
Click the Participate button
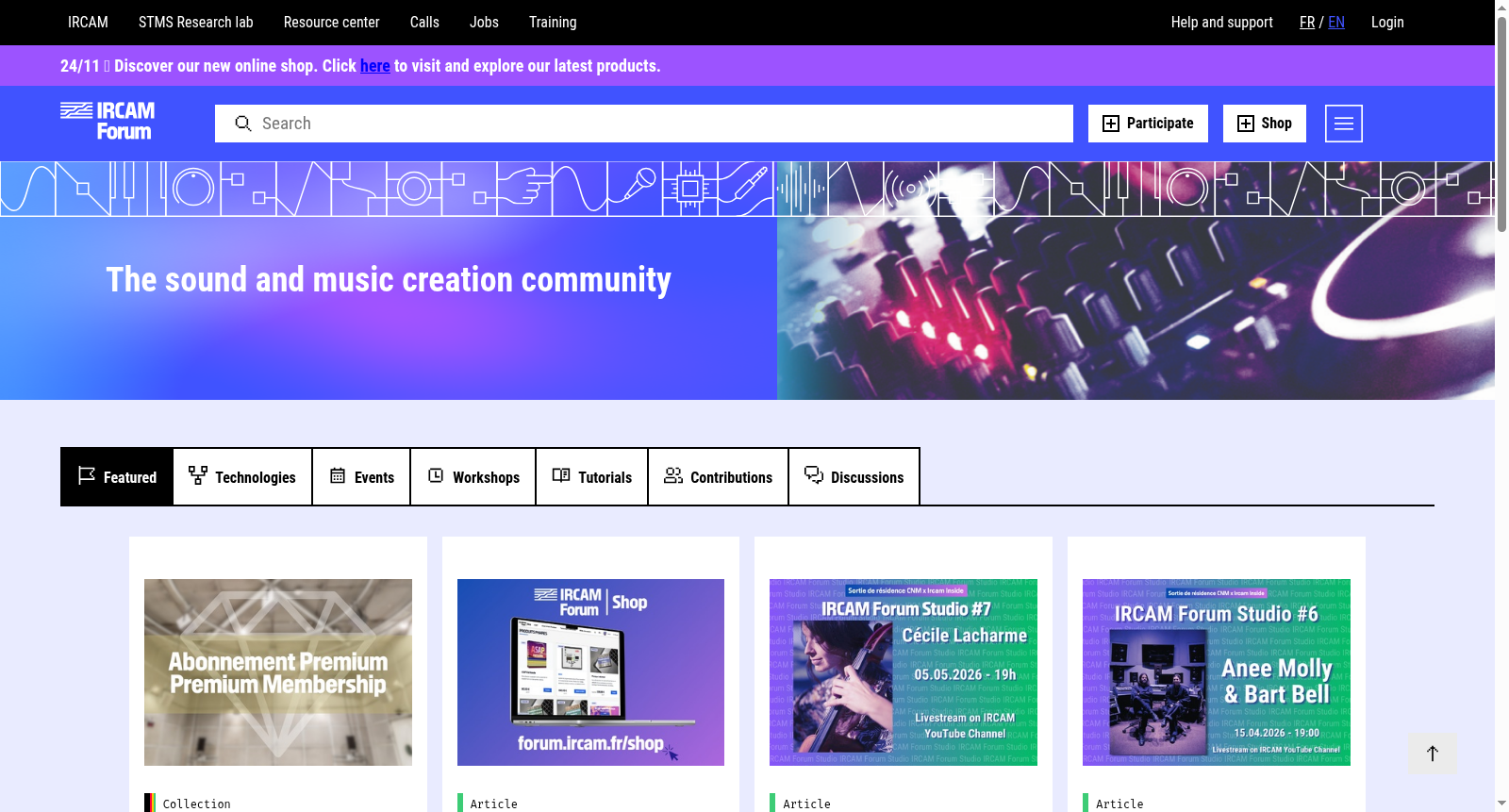coord(1148,124)
